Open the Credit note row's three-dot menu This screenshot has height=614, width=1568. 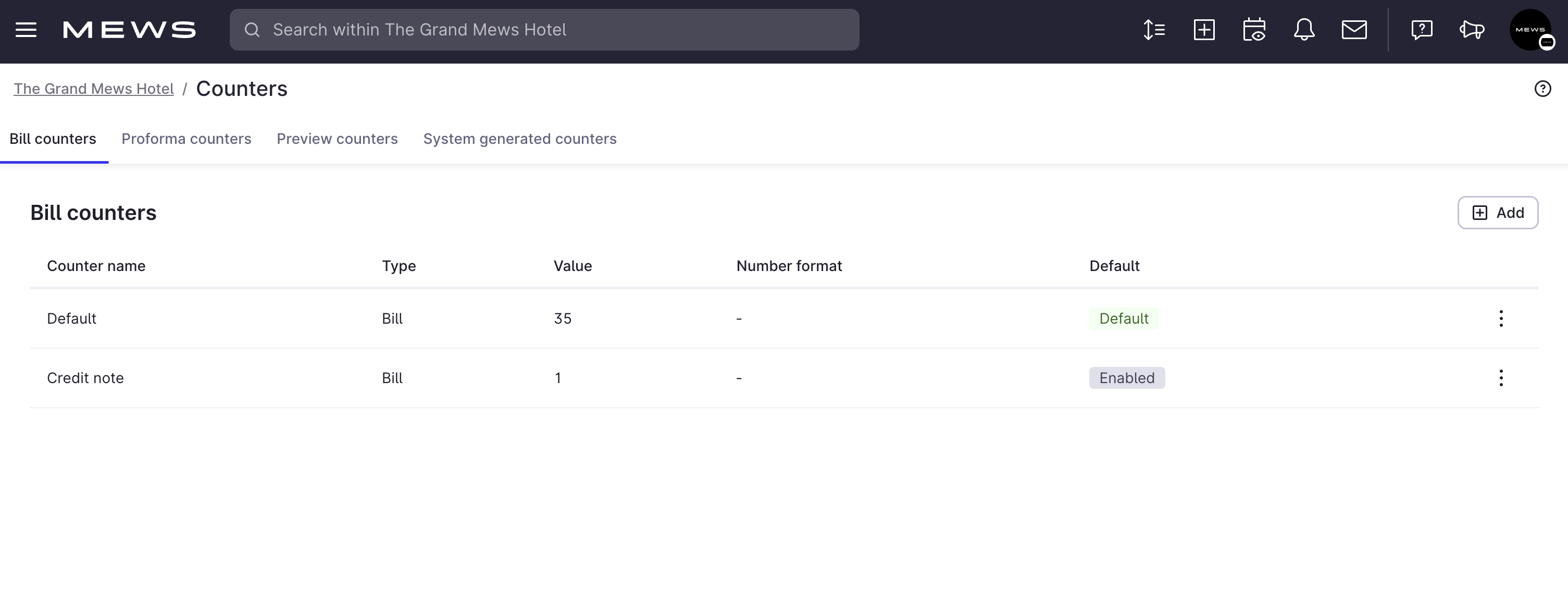pos(1501,378)
